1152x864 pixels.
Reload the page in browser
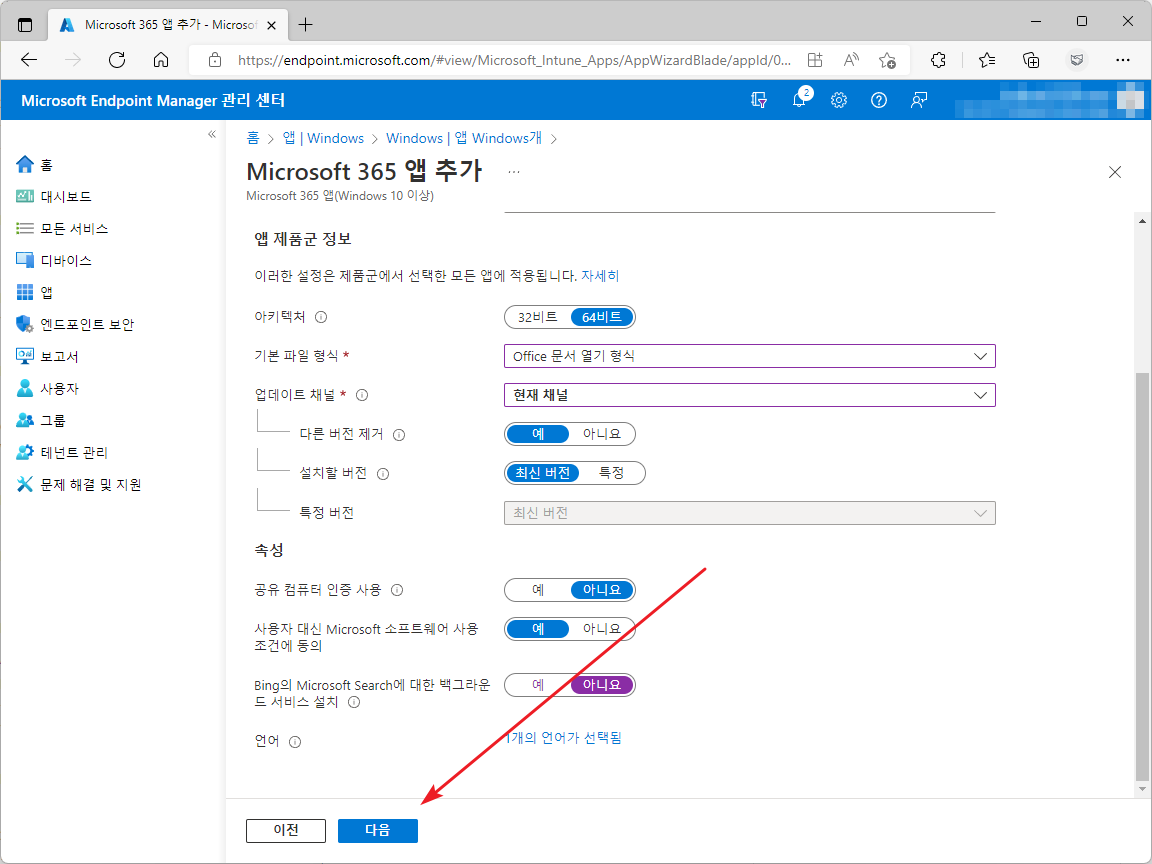click(x=117, y=60)
